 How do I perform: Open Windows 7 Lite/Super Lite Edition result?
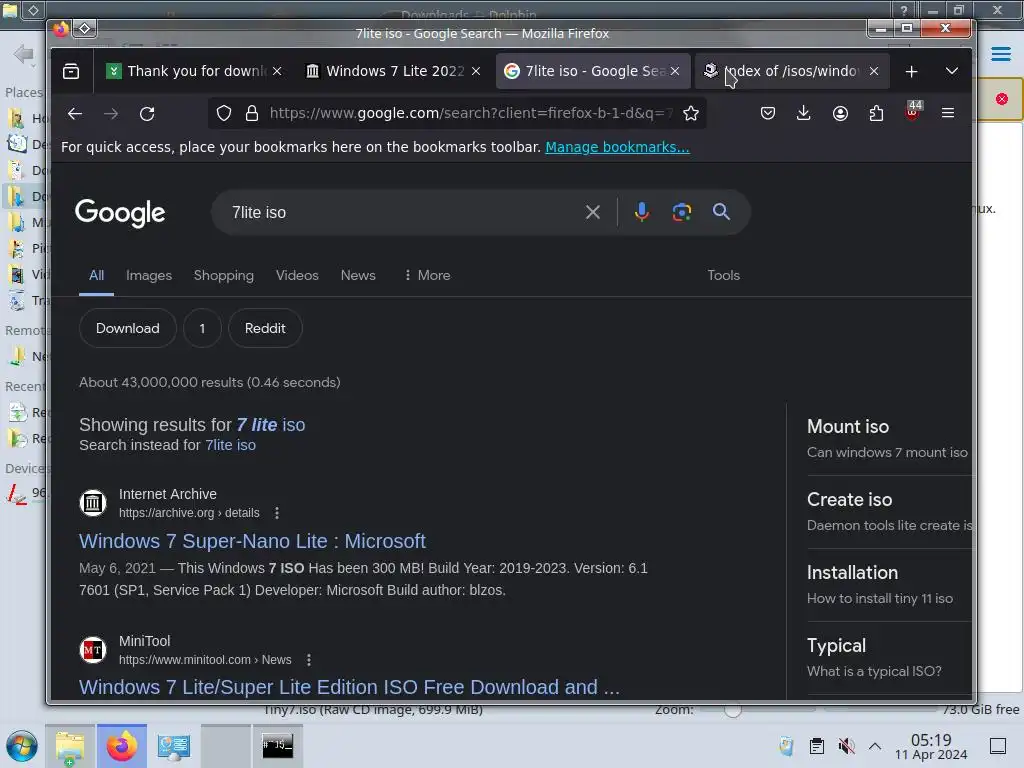(x=349, y=688)
